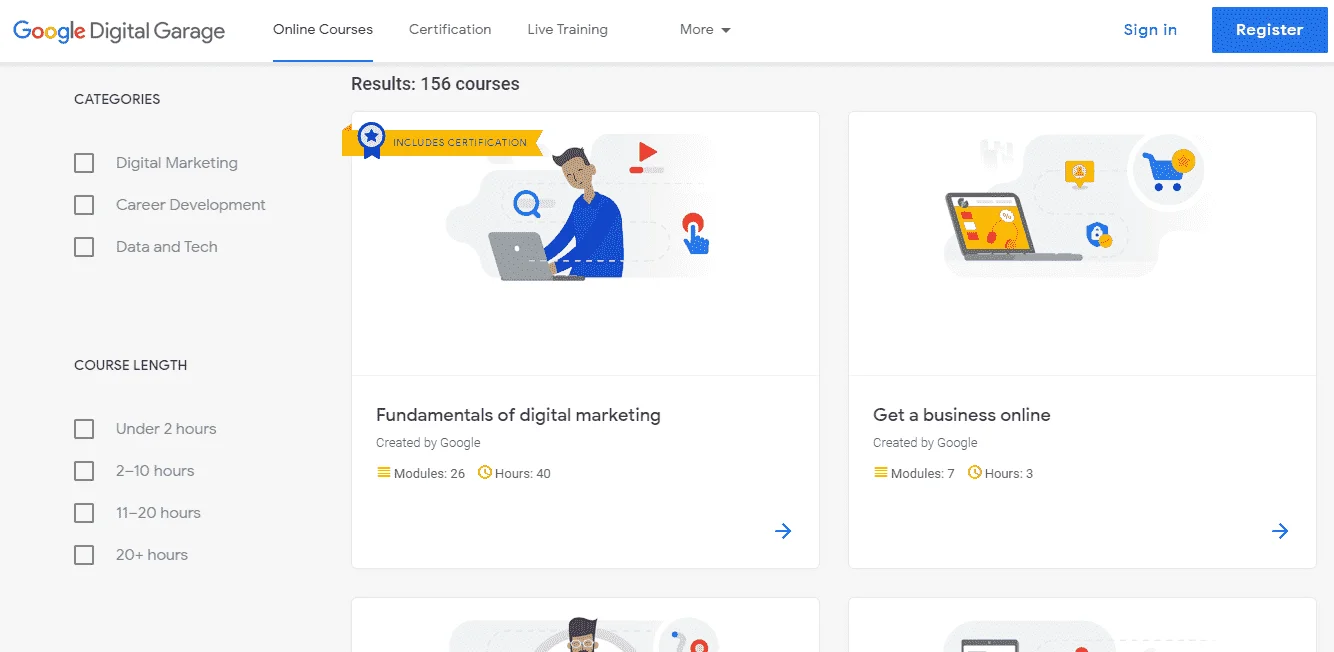Image resolution: width=1334 pixels, height=652 pixels.
Task: Click the Modules: 7 text
Action: click(923, 473)
